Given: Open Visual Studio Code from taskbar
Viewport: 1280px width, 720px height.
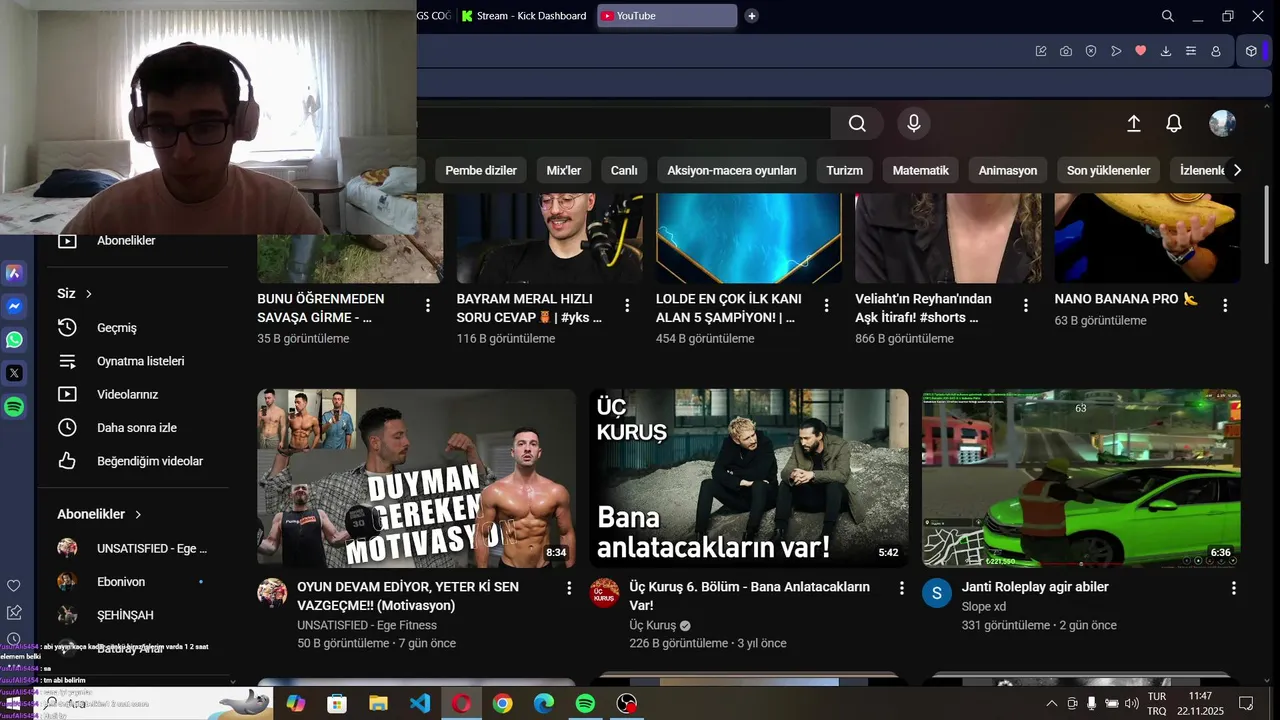Looking at the screenshot, I should tap(420, 704).
